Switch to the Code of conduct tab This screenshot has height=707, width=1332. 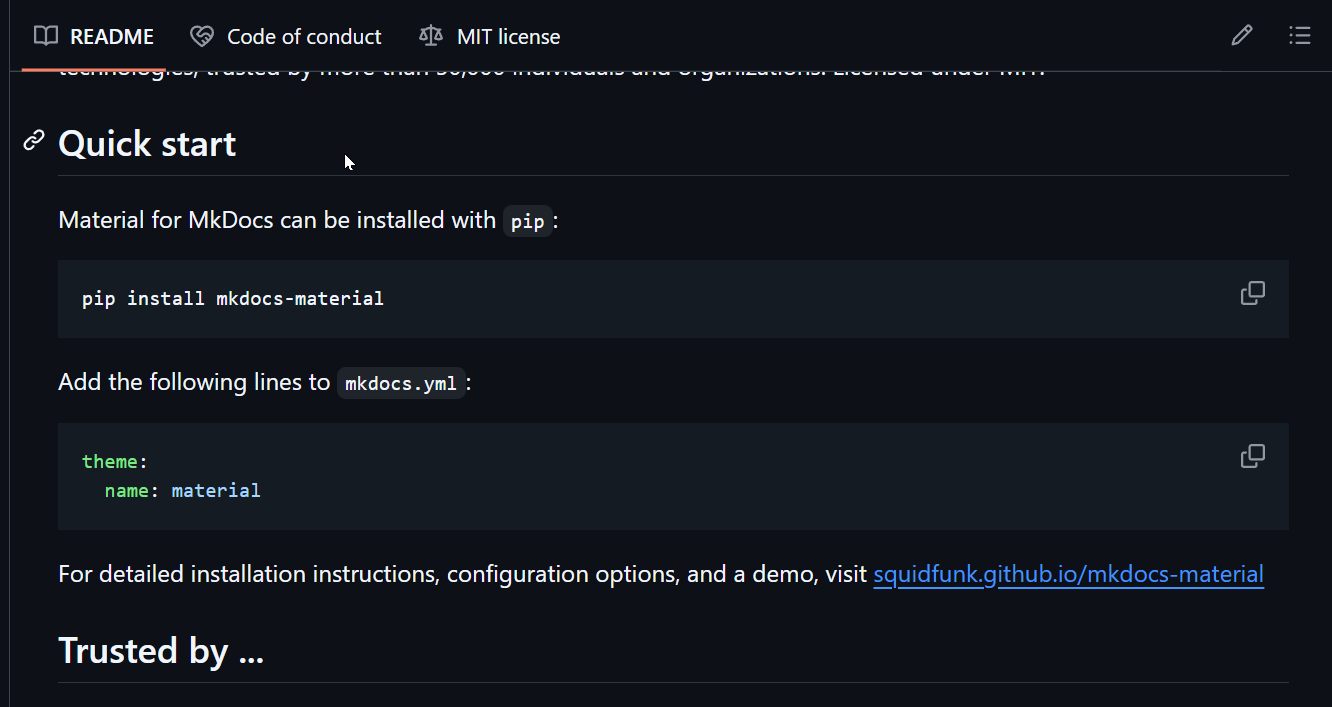click(x=286, y=37)
